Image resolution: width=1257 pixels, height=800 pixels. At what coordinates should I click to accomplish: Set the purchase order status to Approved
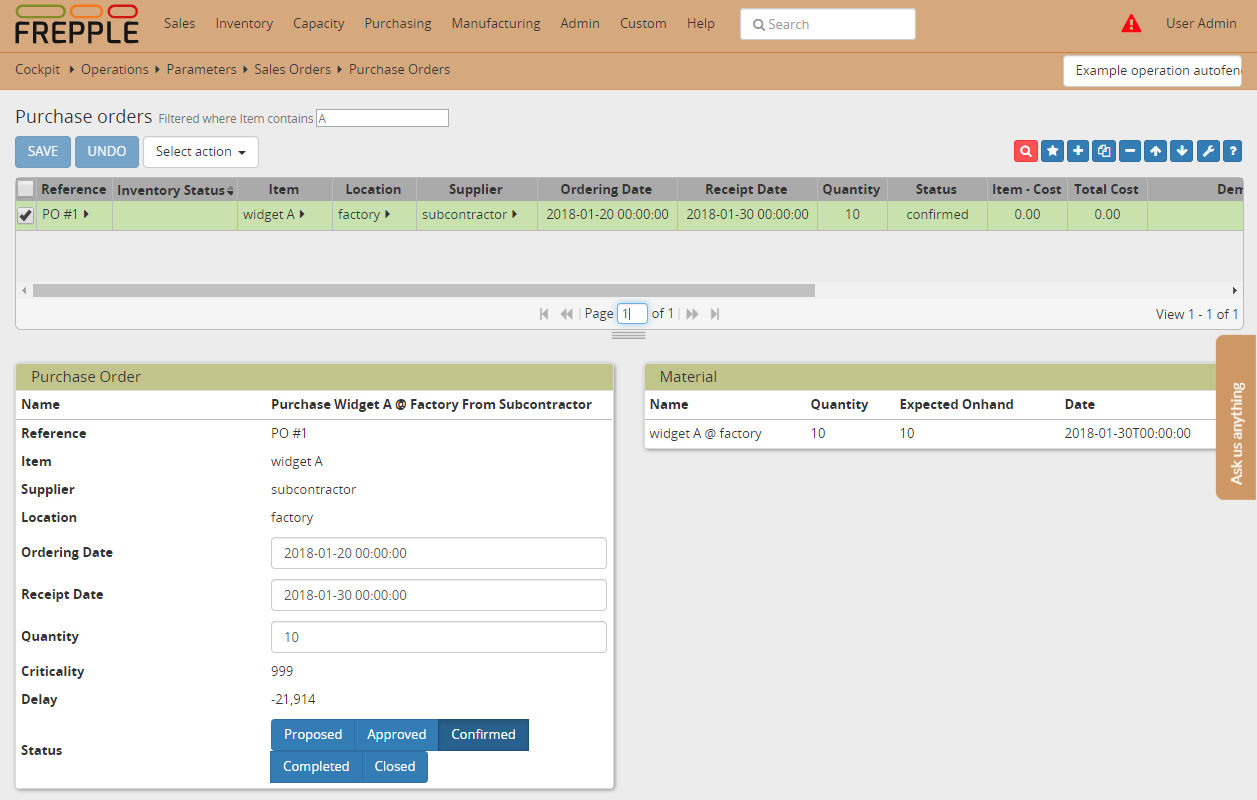pyautogui.click(x=396, y=734)
